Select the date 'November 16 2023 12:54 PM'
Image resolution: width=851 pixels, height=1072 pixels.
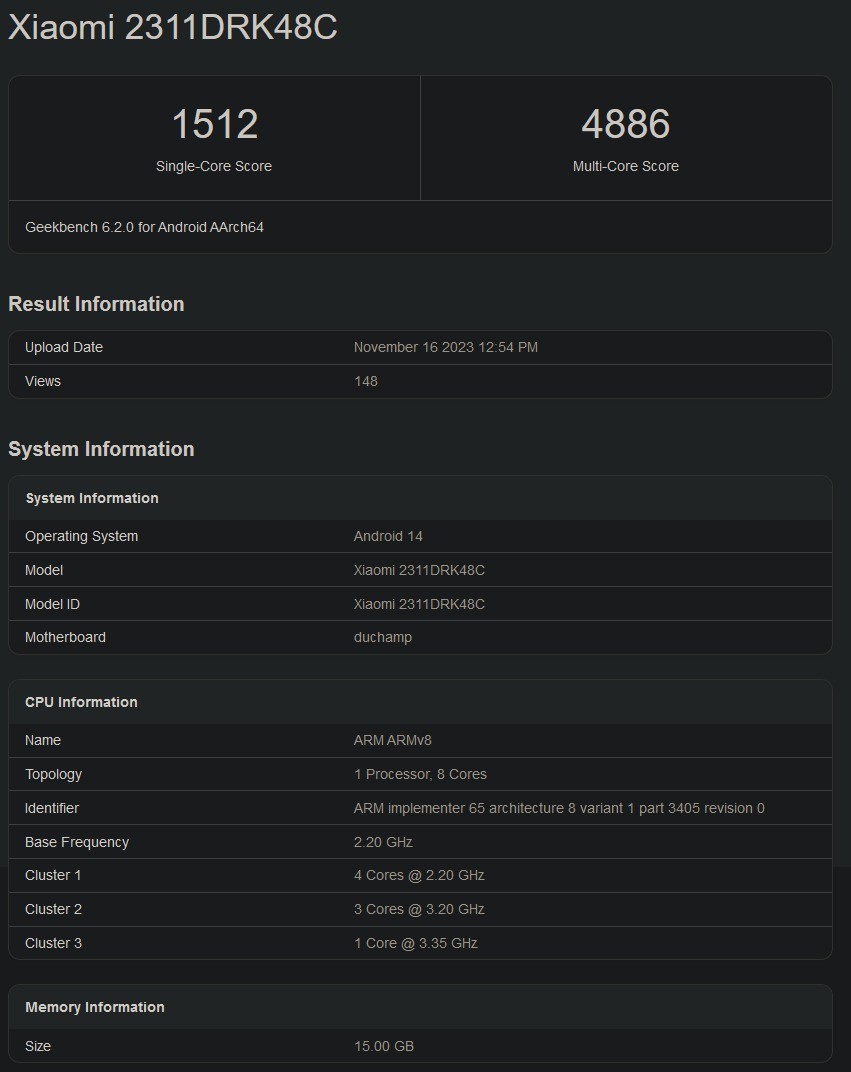click(x=446, y=347)
